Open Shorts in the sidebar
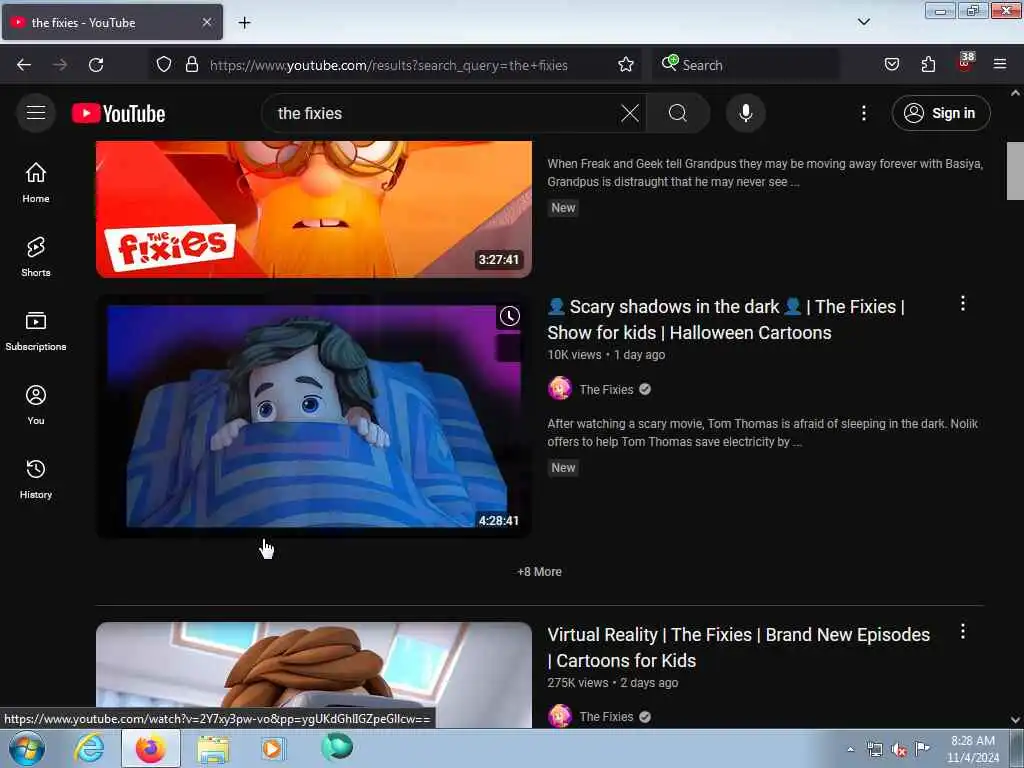The height and width of the screenshot is (768, 1024). pos(36,257)
